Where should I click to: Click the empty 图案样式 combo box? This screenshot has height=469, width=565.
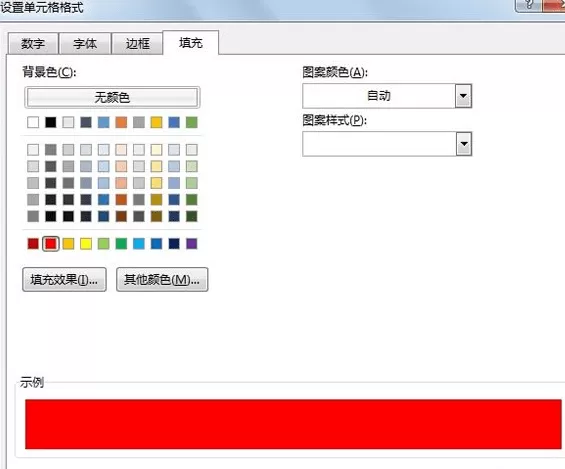379,144
